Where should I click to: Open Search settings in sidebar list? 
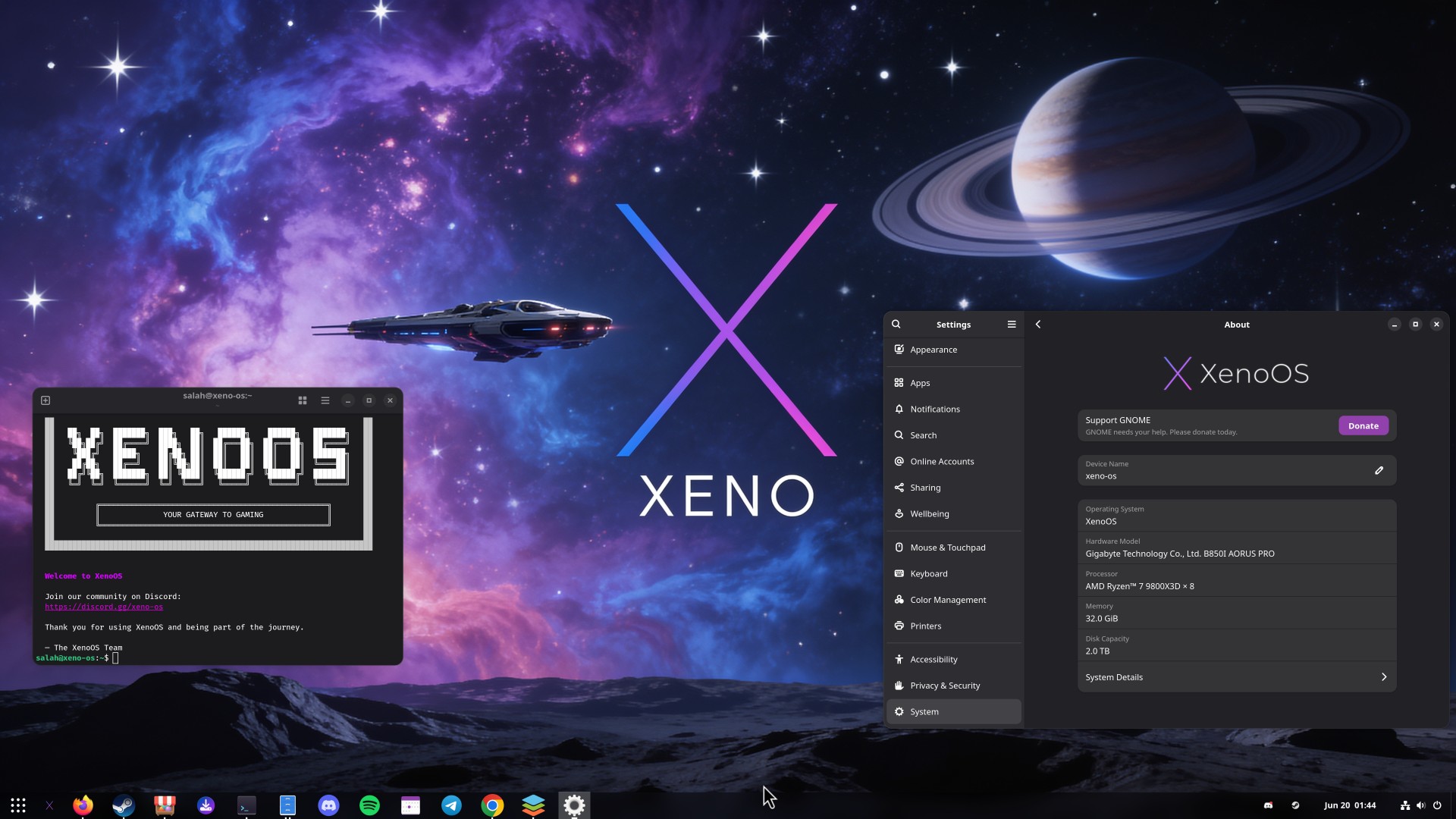tap(954, 435)
